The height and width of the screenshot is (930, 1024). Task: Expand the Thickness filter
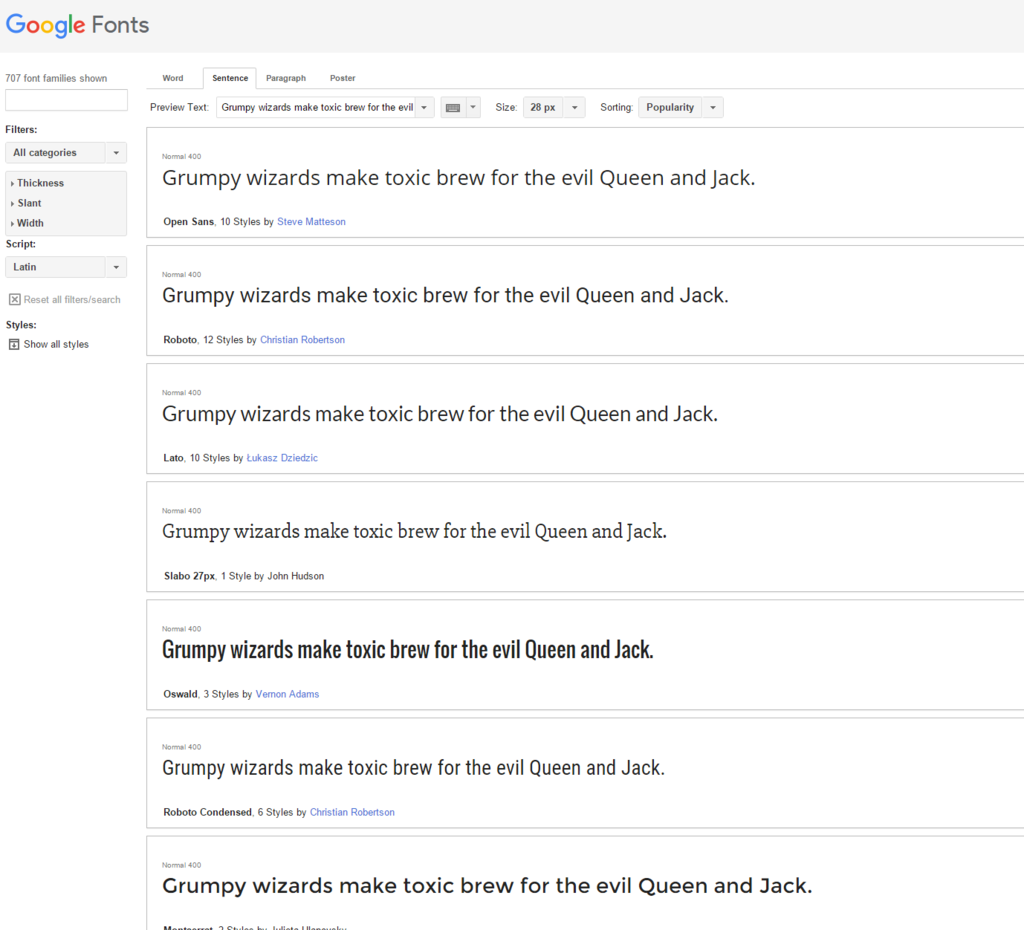40,183
